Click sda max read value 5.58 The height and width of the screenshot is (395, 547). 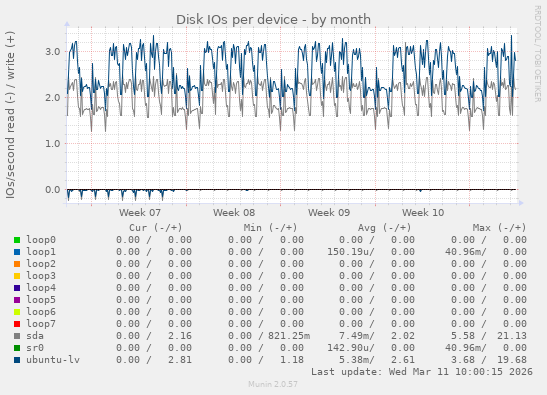tap(463, 336)
